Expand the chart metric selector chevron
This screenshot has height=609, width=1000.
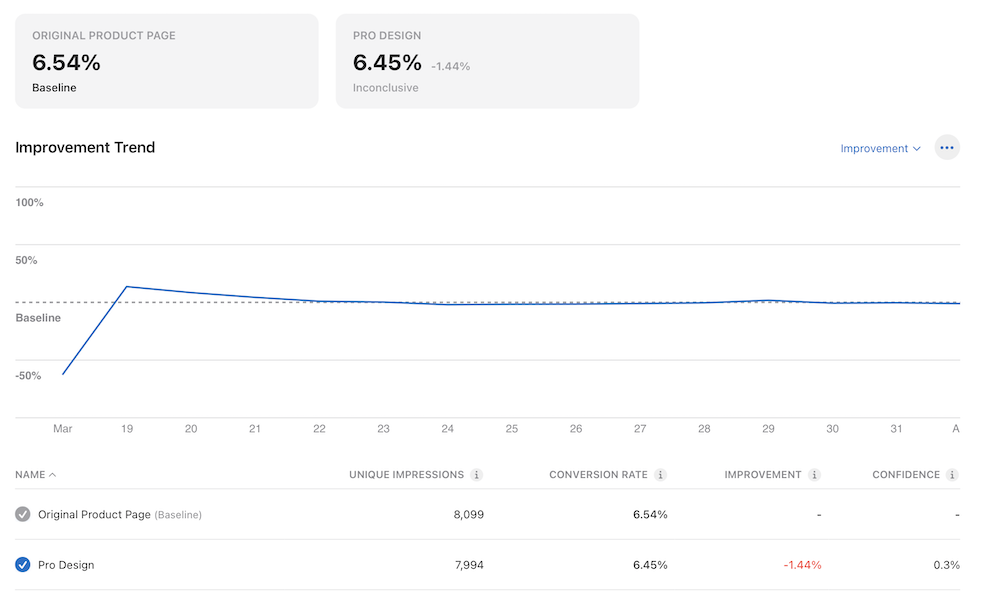(917, 148)
